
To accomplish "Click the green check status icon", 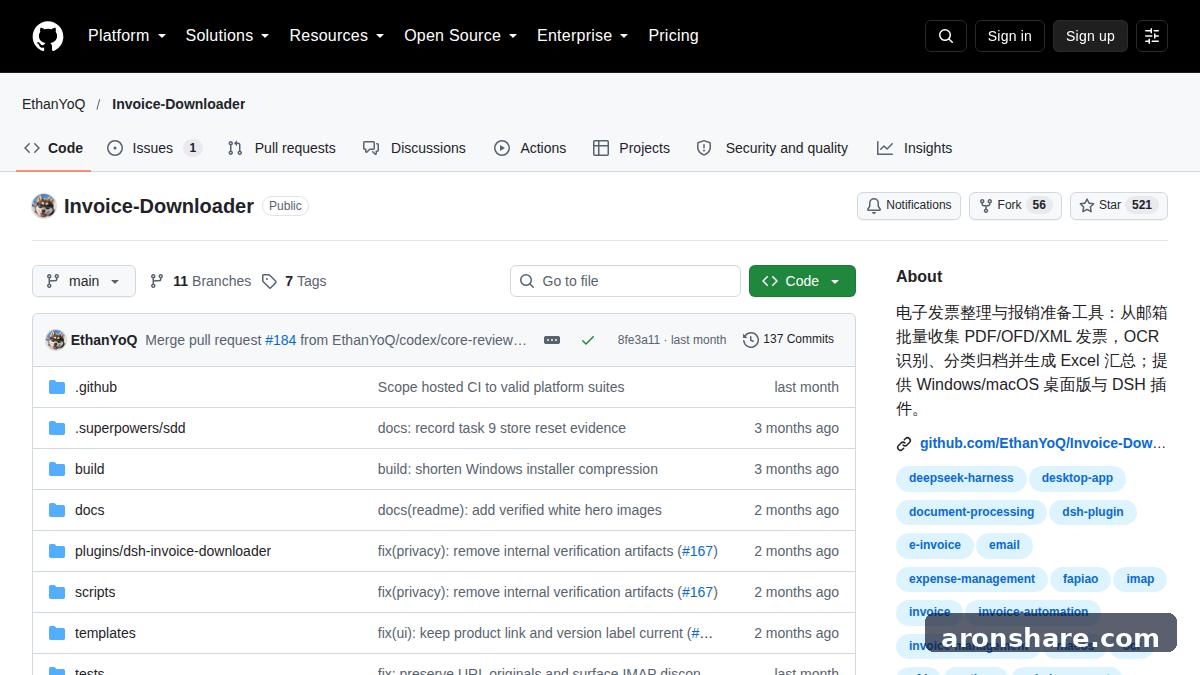I will [x=588, y=340].
